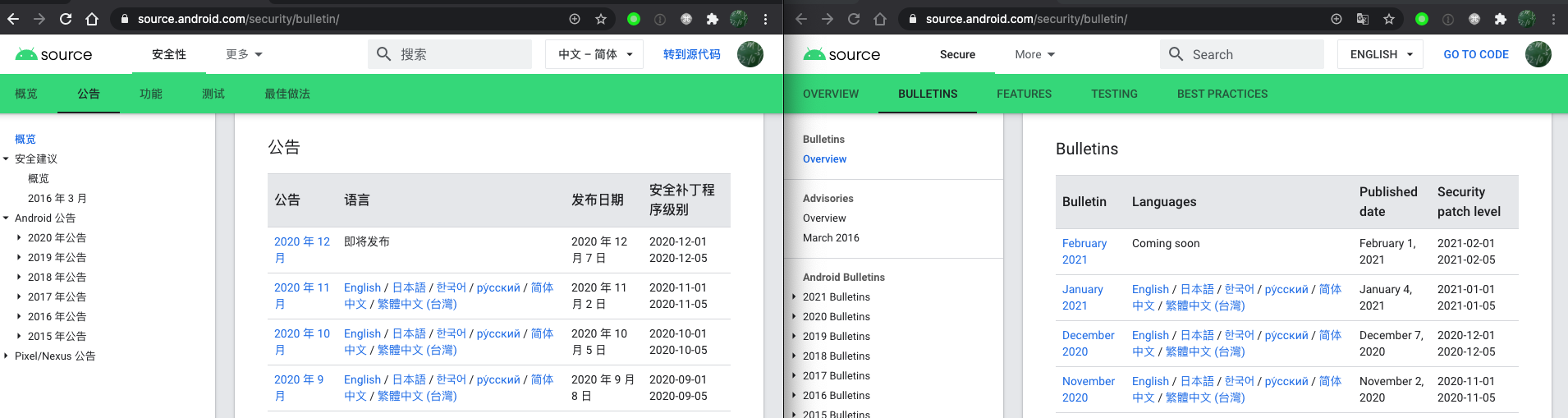Reload the page in the left browser window
Image resolution: width=1568 pixels, height=418 pixels.
tap(66, 19)
